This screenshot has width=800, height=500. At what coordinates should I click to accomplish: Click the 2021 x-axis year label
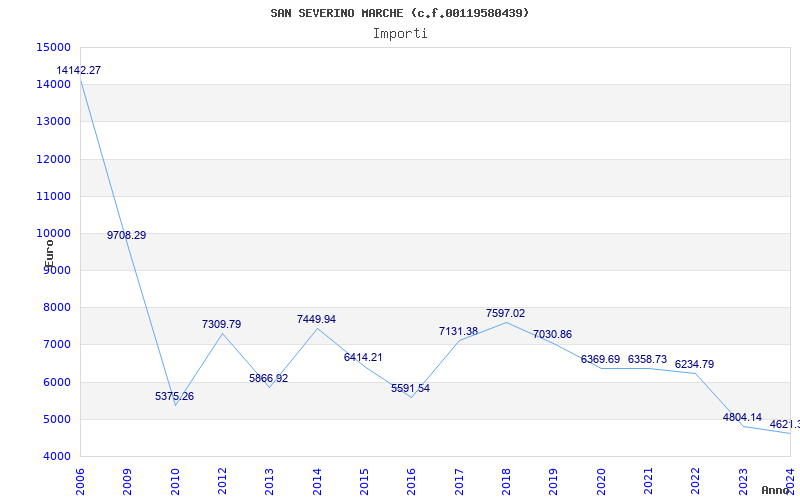tap(648, 482)
